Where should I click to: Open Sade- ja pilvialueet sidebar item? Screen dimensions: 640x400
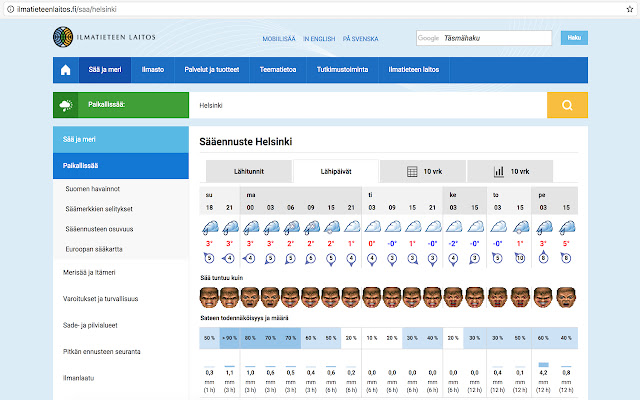coord(90,325)
